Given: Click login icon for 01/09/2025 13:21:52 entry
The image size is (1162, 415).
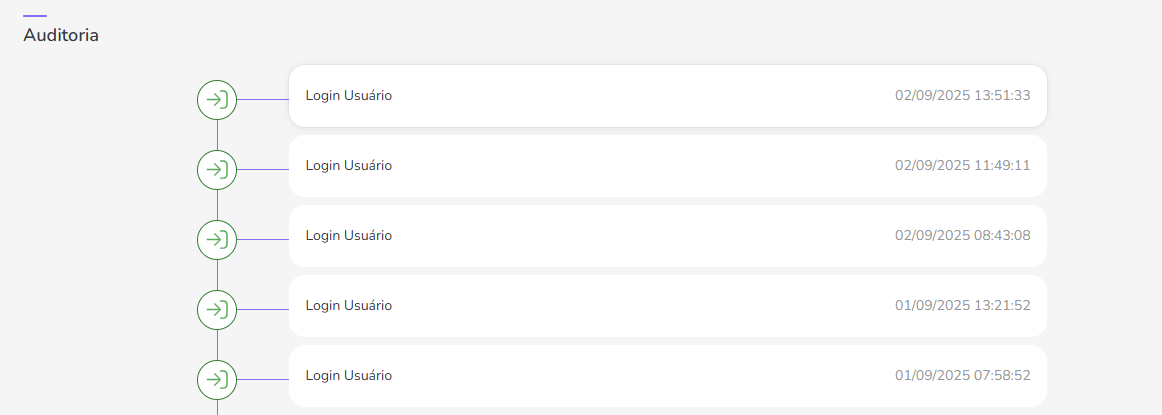Looking at the screenshot, I should pyautogui.click(x=217, y=310).
